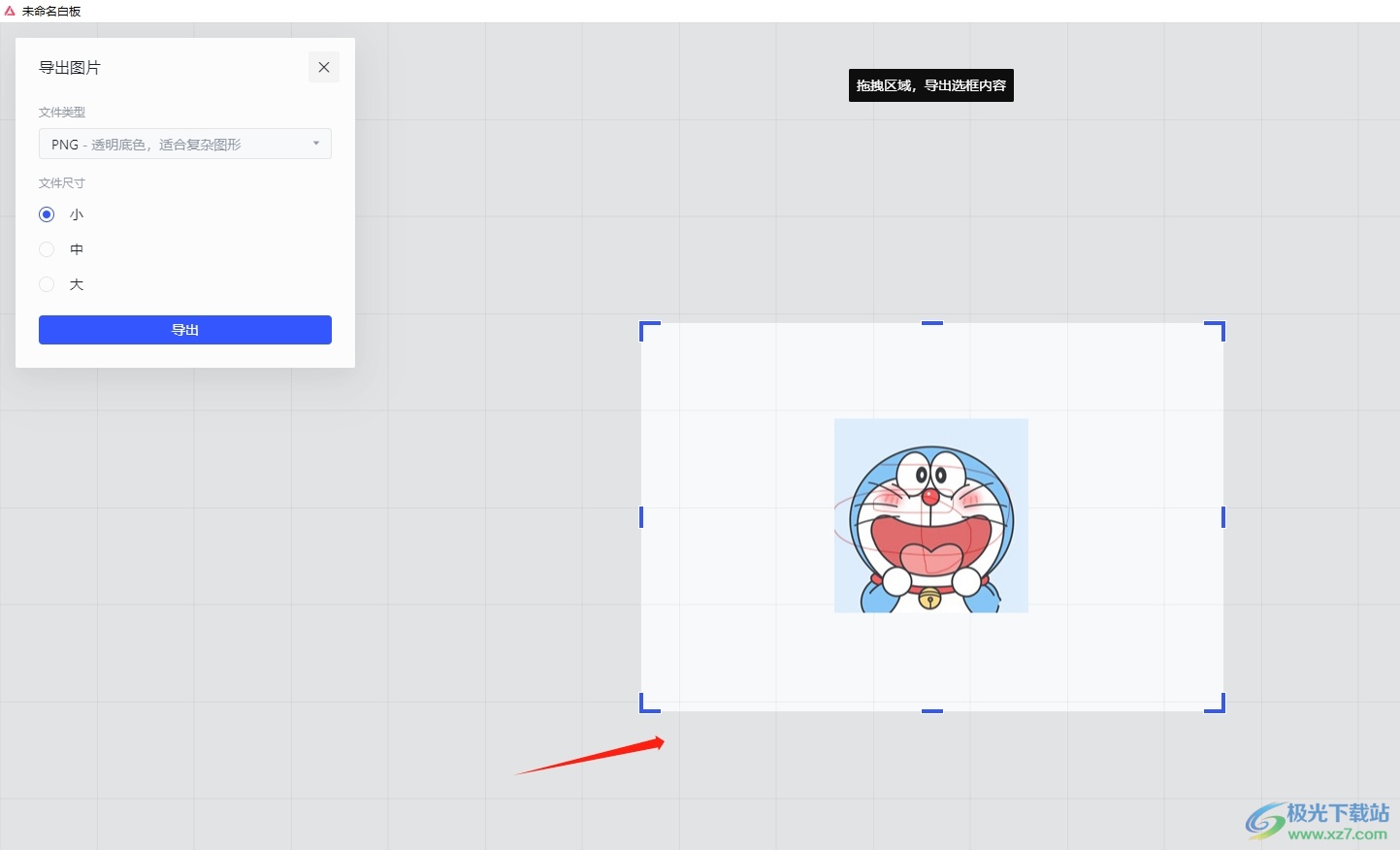1400x850 pixels.
Task: Close the 导出图片 export dialog
Action: pyautogui.click(x=324, y=67)
